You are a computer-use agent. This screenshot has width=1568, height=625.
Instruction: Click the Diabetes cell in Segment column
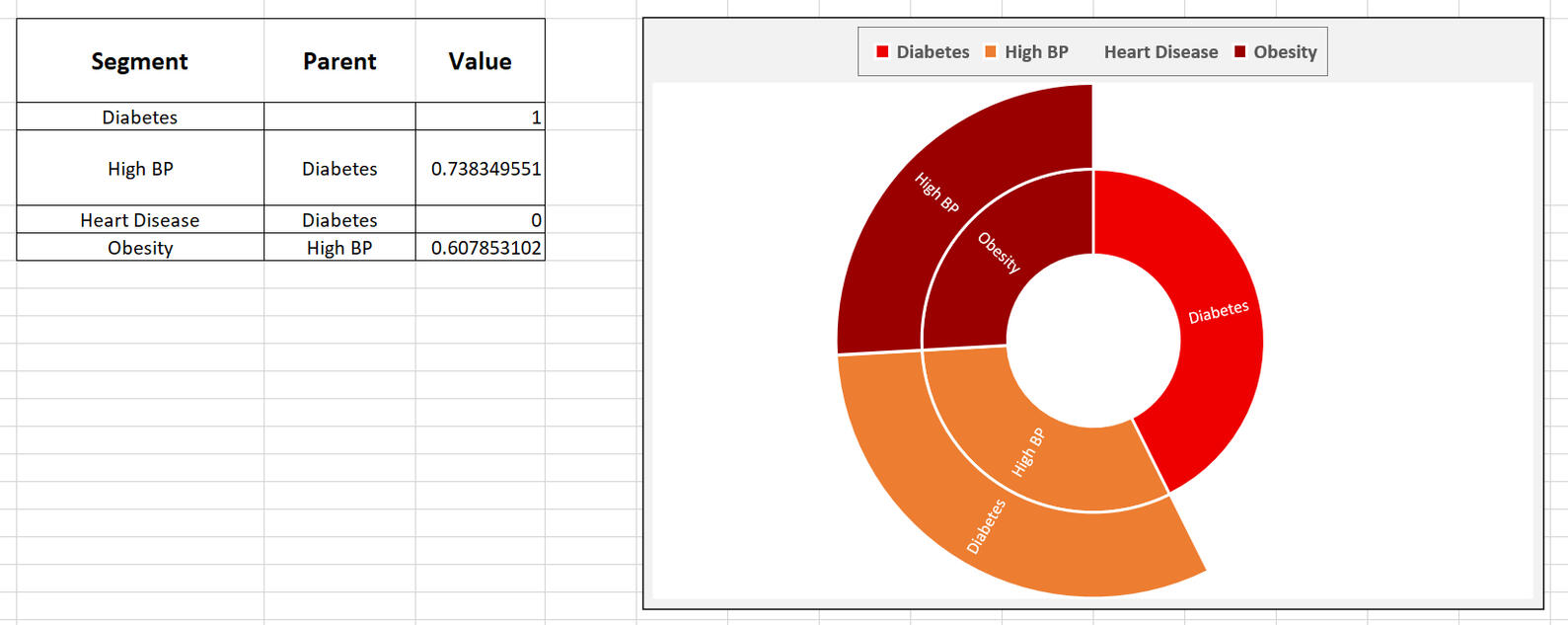coord(140,117)
